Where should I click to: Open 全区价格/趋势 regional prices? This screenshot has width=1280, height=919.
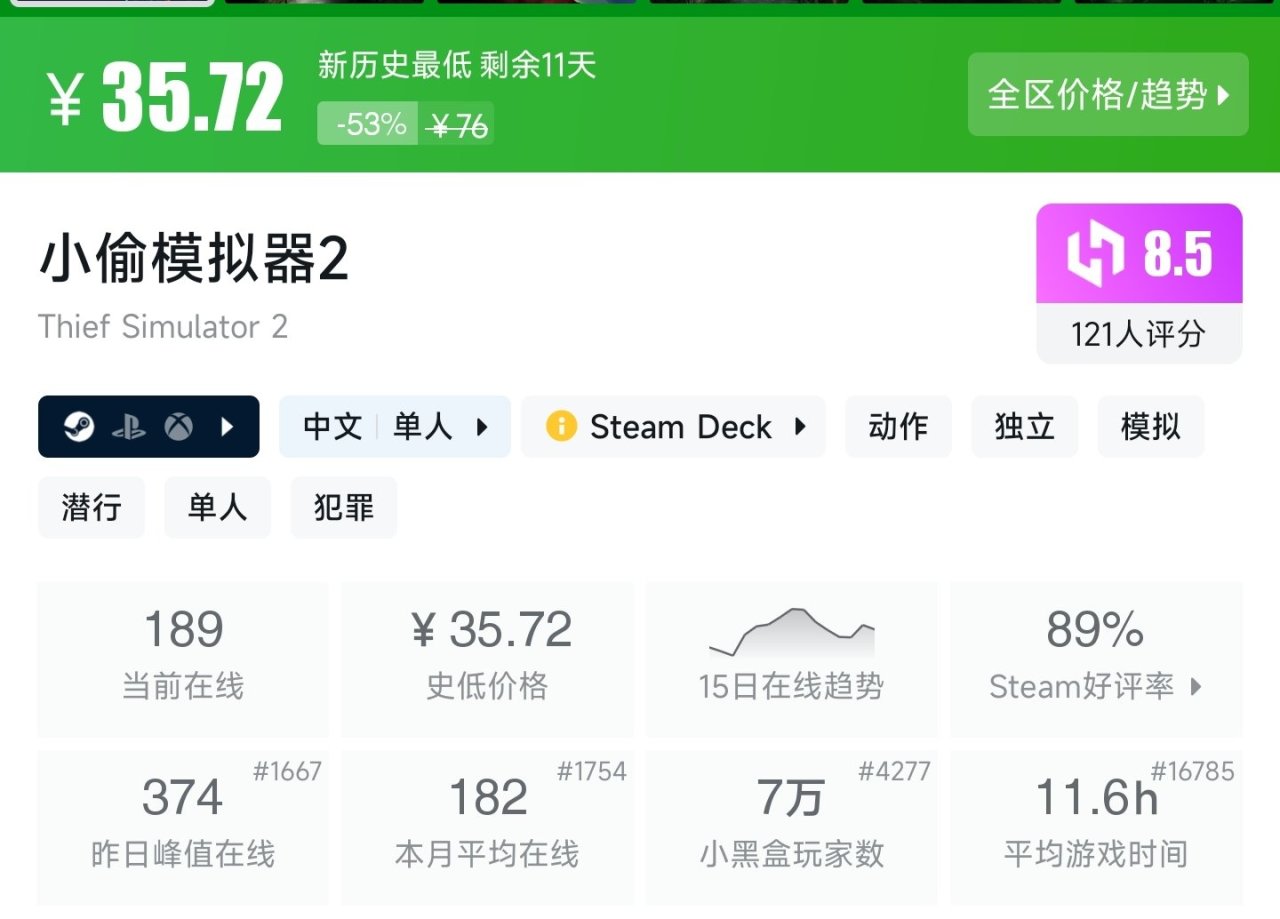(1107, 94)
